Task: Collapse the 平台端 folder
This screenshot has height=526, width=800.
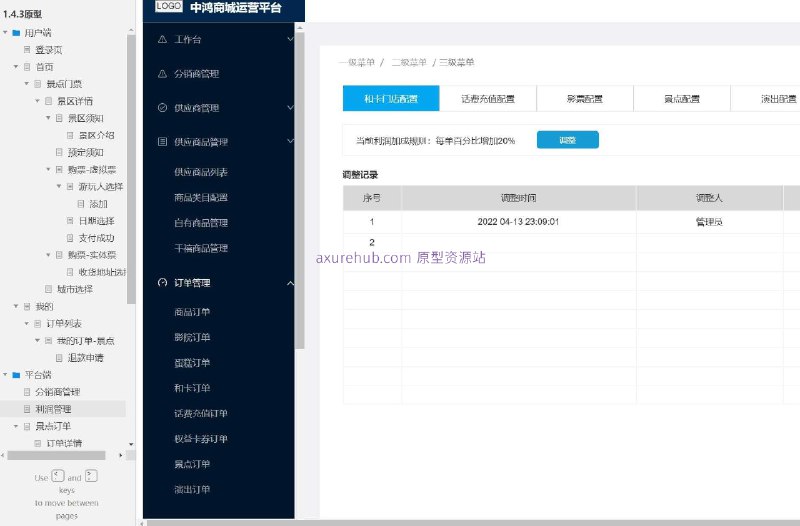Action: (x=5, y=375)
